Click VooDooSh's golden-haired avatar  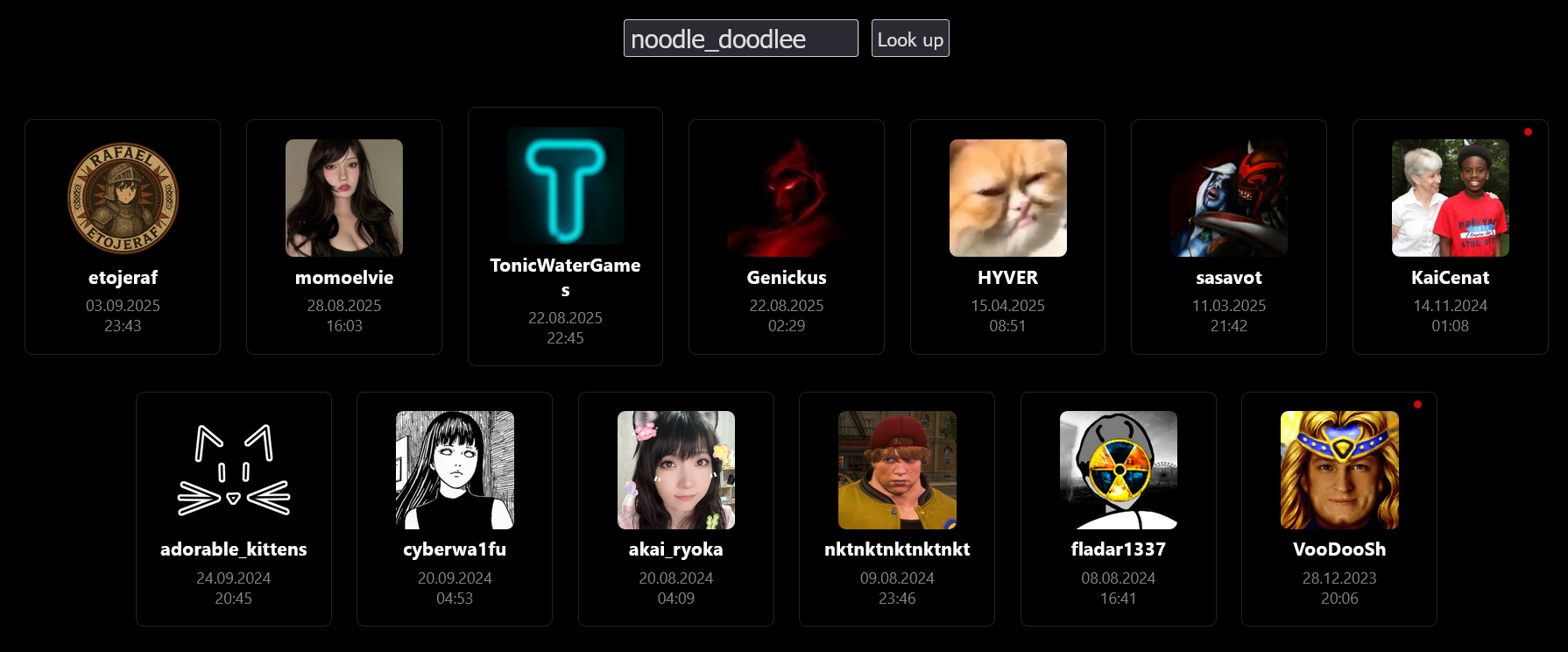coord(1339,471)
